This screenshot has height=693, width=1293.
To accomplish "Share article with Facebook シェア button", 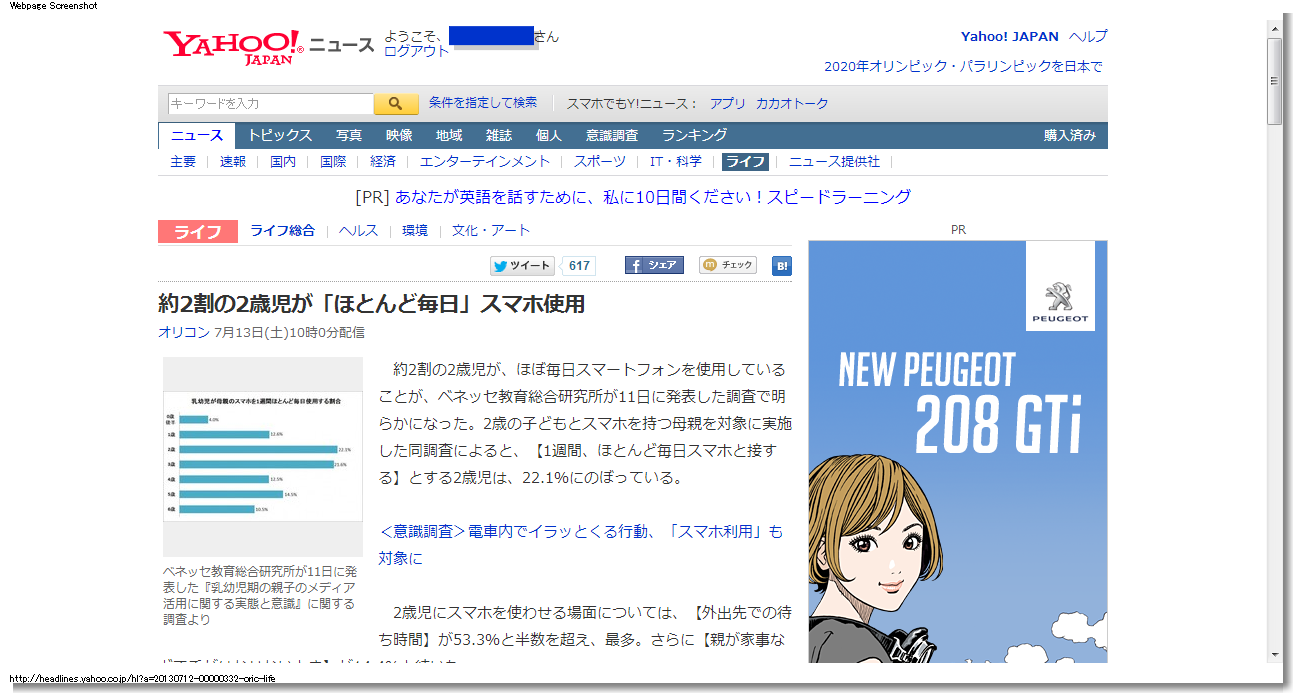I will coord(654,265).
